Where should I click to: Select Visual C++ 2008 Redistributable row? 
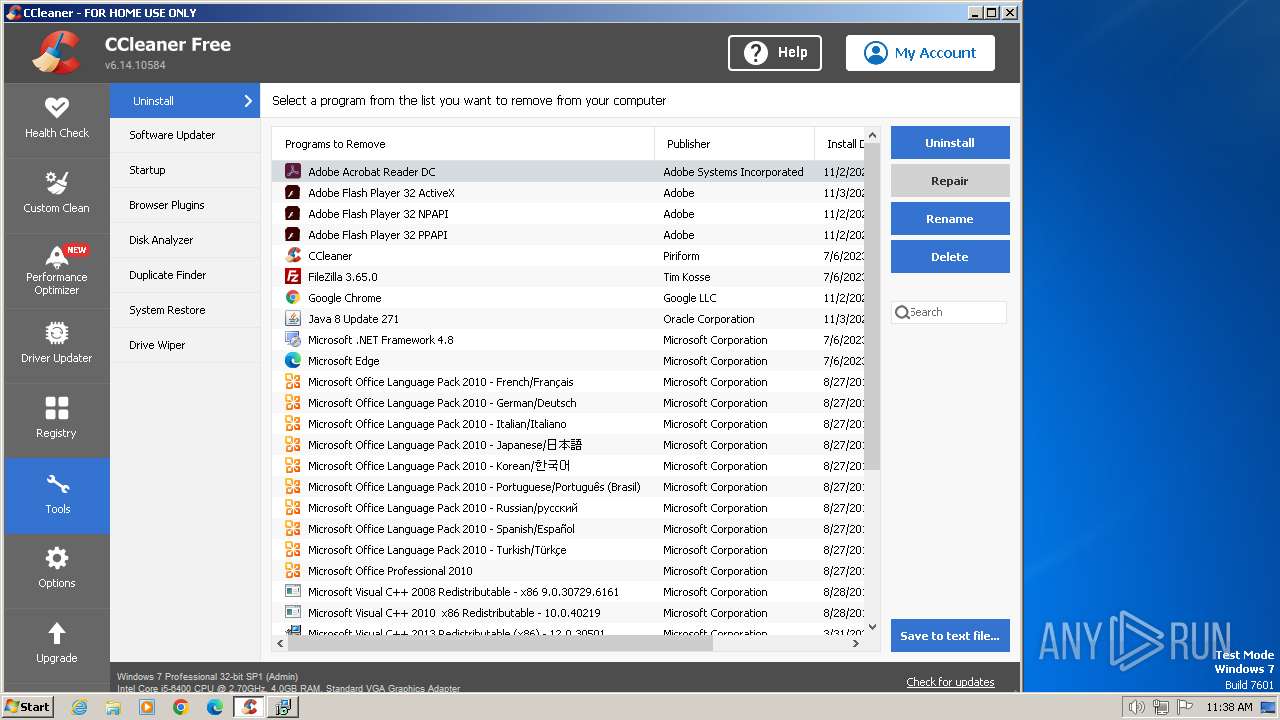click(568, 591)
